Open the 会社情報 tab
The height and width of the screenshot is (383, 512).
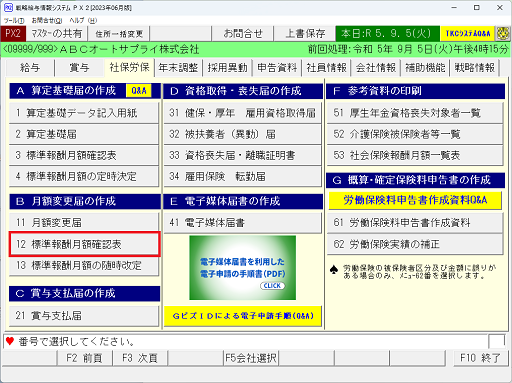pyautogui.click(x=376, y=68)
